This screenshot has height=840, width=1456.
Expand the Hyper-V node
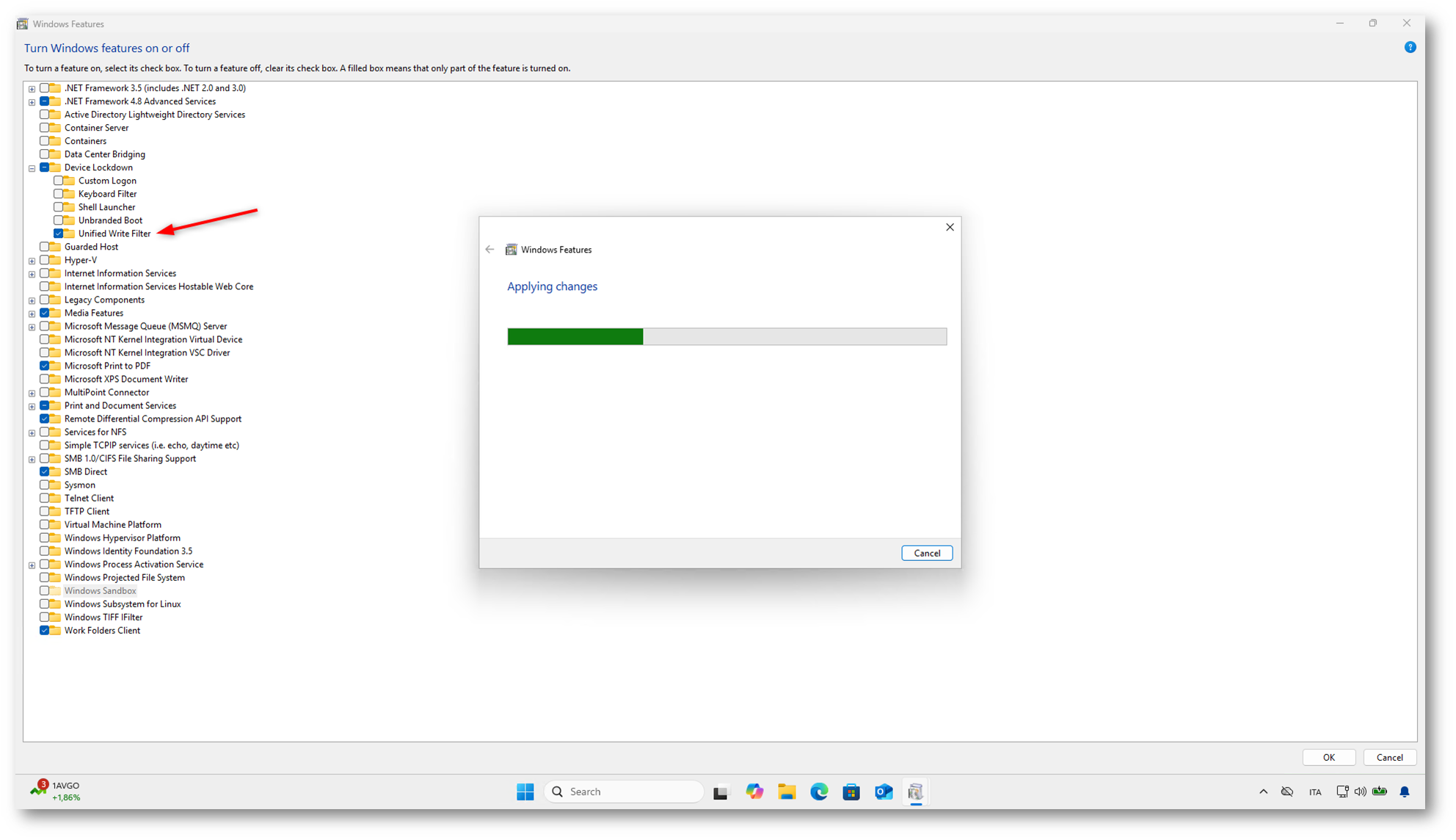pos(32,261)
